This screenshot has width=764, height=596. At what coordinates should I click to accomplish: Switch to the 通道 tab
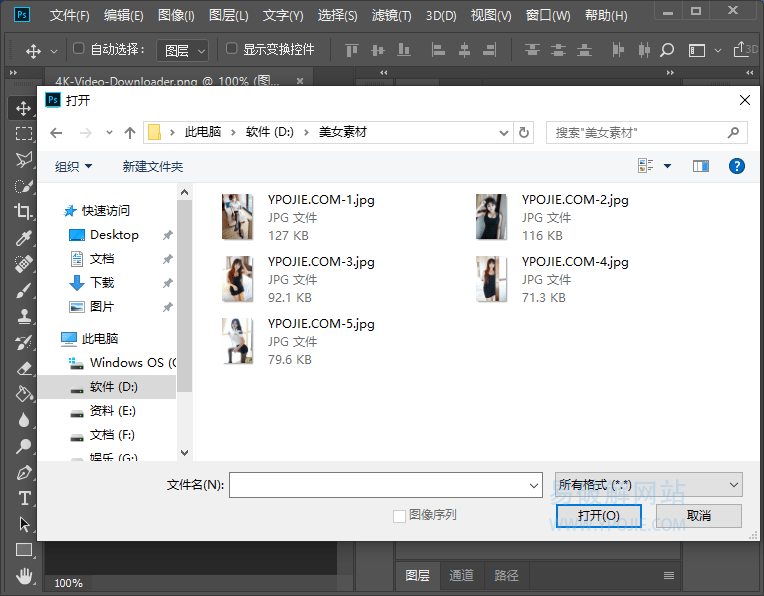tap(461, 575)
